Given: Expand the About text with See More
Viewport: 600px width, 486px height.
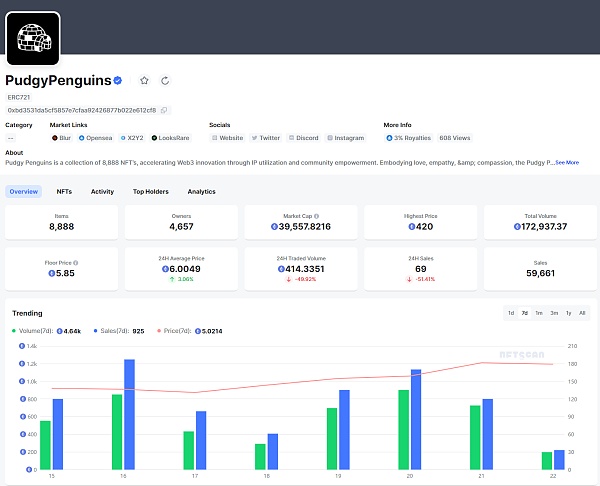Looking at the screenshot, I should click(567, 163).
